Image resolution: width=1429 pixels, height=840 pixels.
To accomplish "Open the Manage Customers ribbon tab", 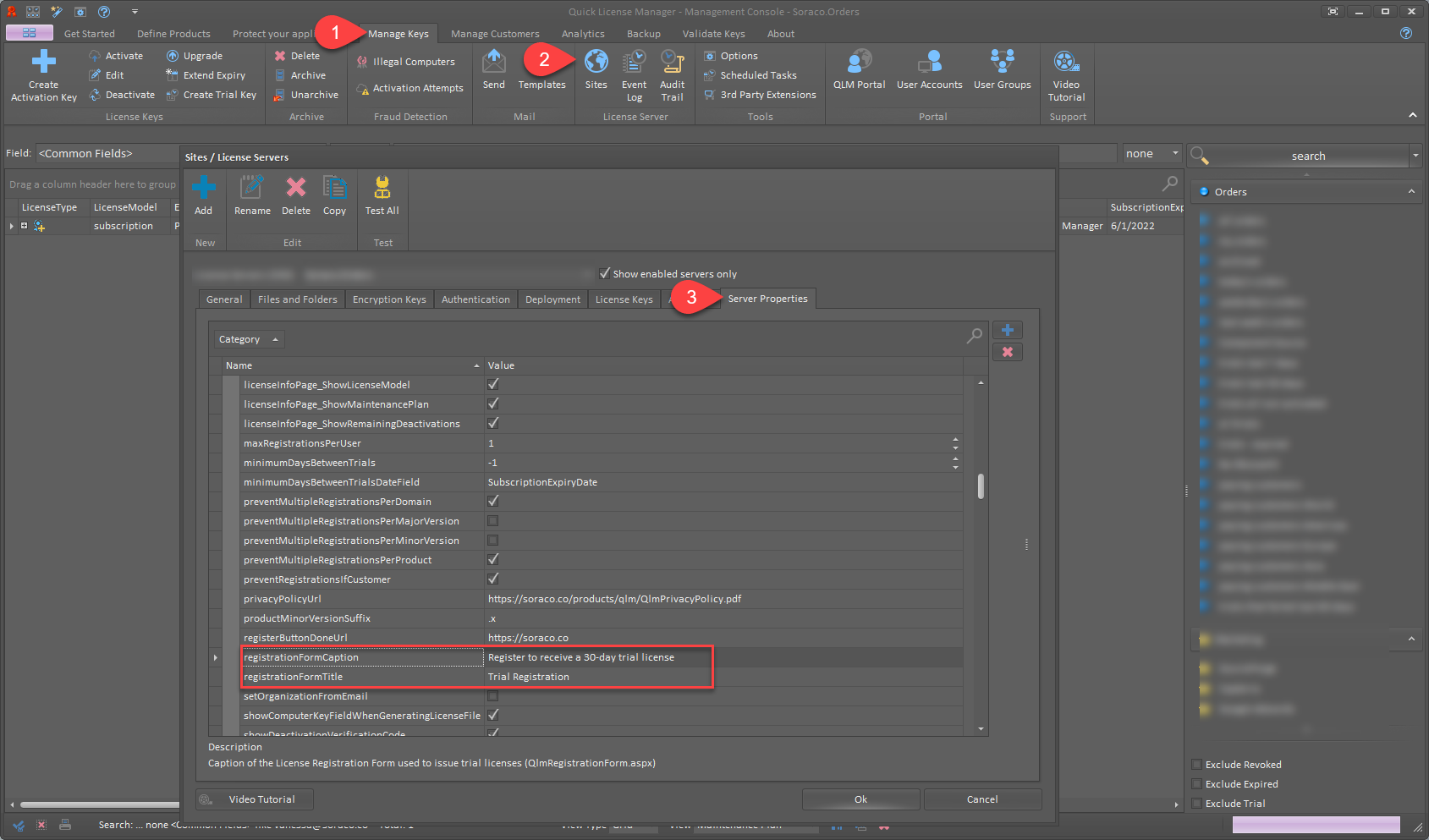I will pyautogui.click(x=495, y=34).
